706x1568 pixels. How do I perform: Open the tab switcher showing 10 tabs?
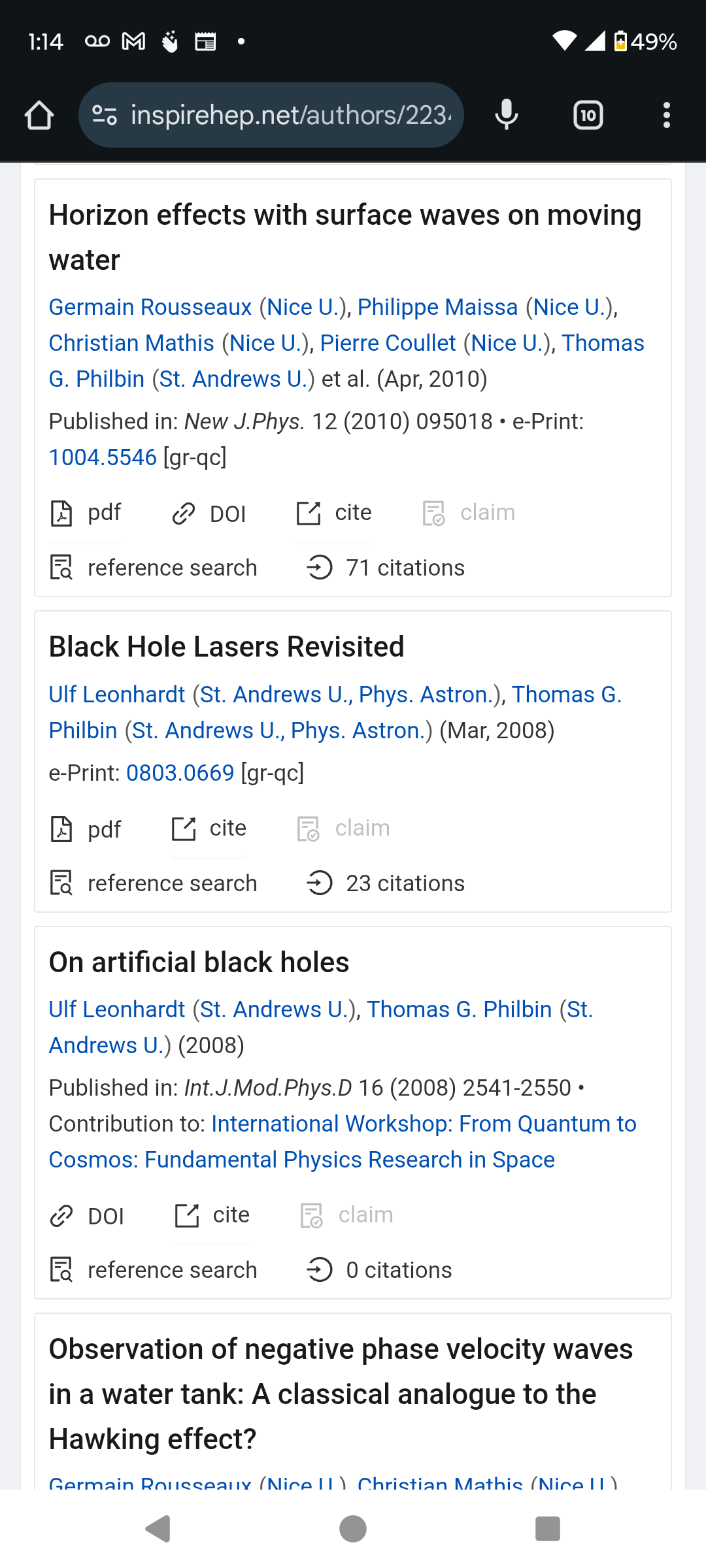(x=588, y=116)
